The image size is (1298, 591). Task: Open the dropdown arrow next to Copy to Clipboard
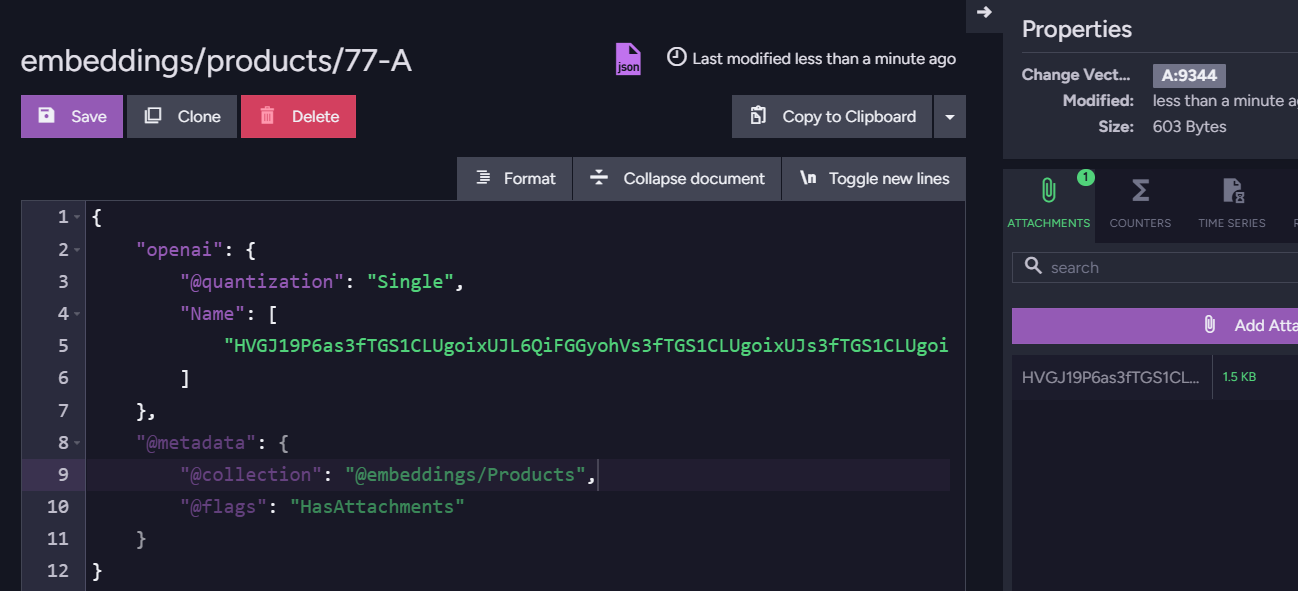(950, 117)
